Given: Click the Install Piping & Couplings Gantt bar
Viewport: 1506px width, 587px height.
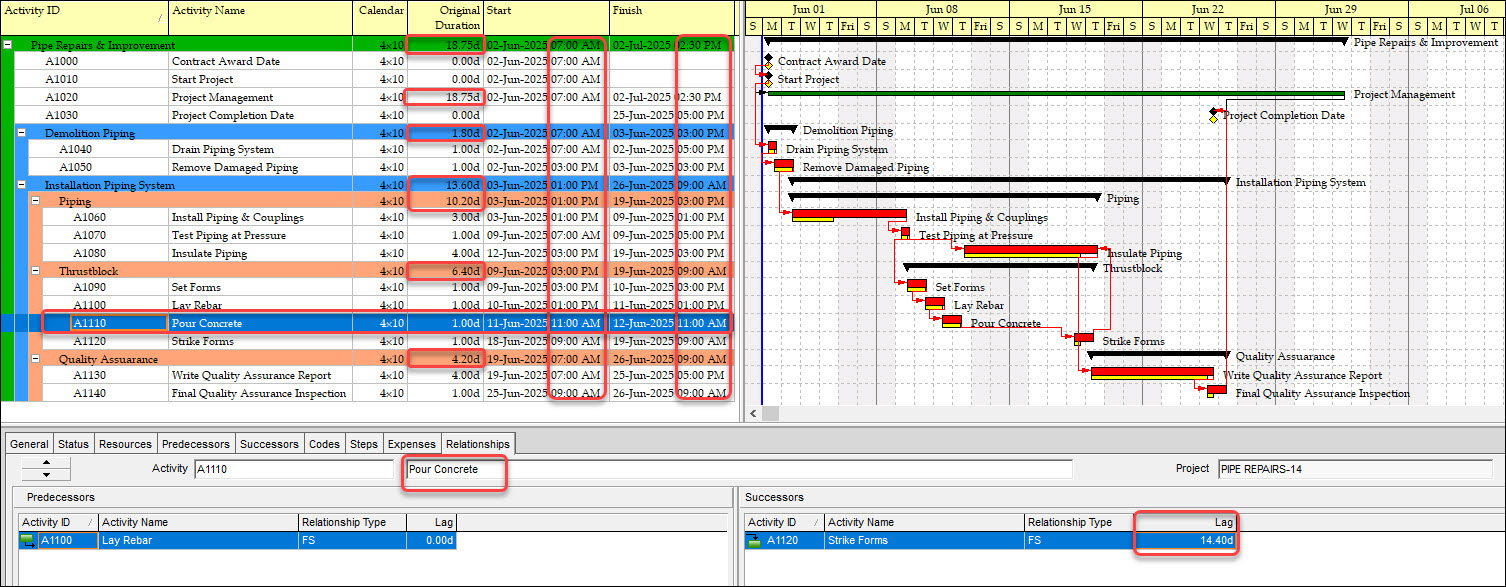Looking at the screenshot, I should click(x=849, y=214).
